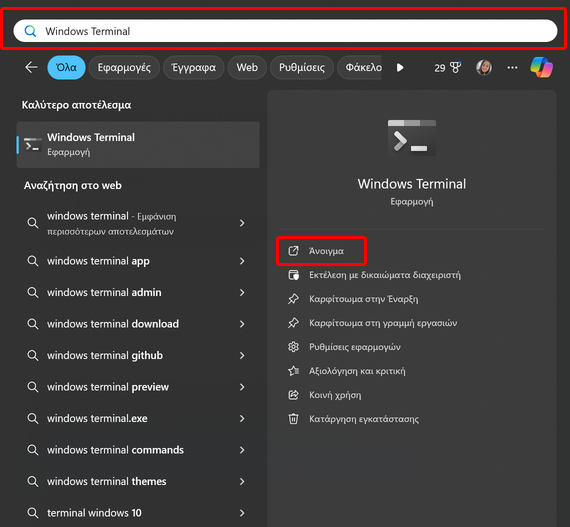The height and width of the screenshot is (527, 570).
Task: Click the search box containing "Windows Terminal"
Action: tap(285, 31)
